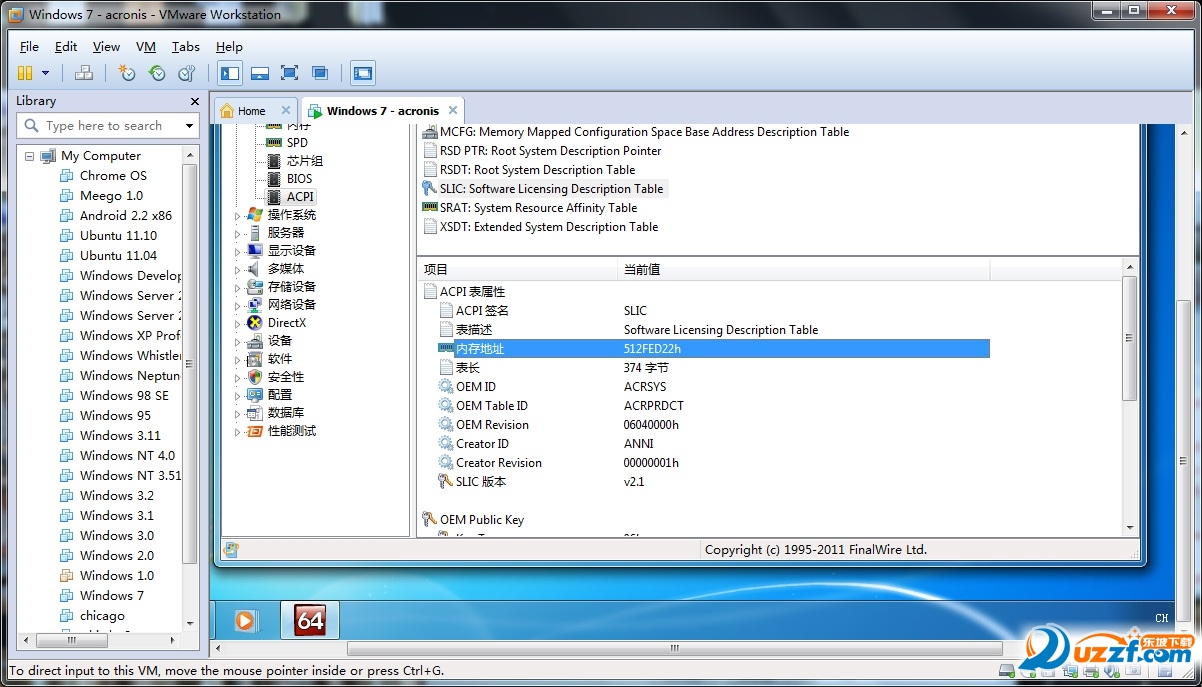
Task: Toggle the library sidebar view button
Action: (x=230, y=73)
